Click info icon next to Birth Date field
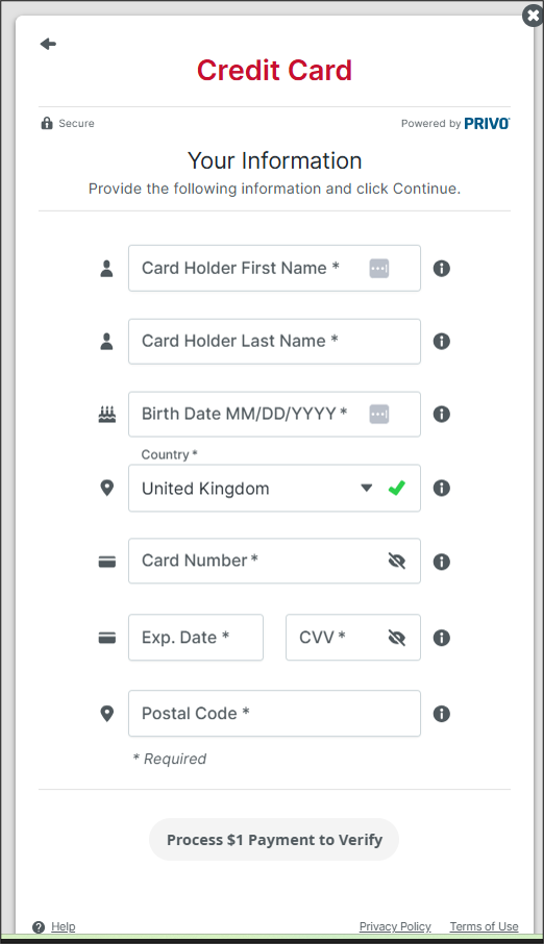This screenshot has height=944, width=544. [442, 414]
